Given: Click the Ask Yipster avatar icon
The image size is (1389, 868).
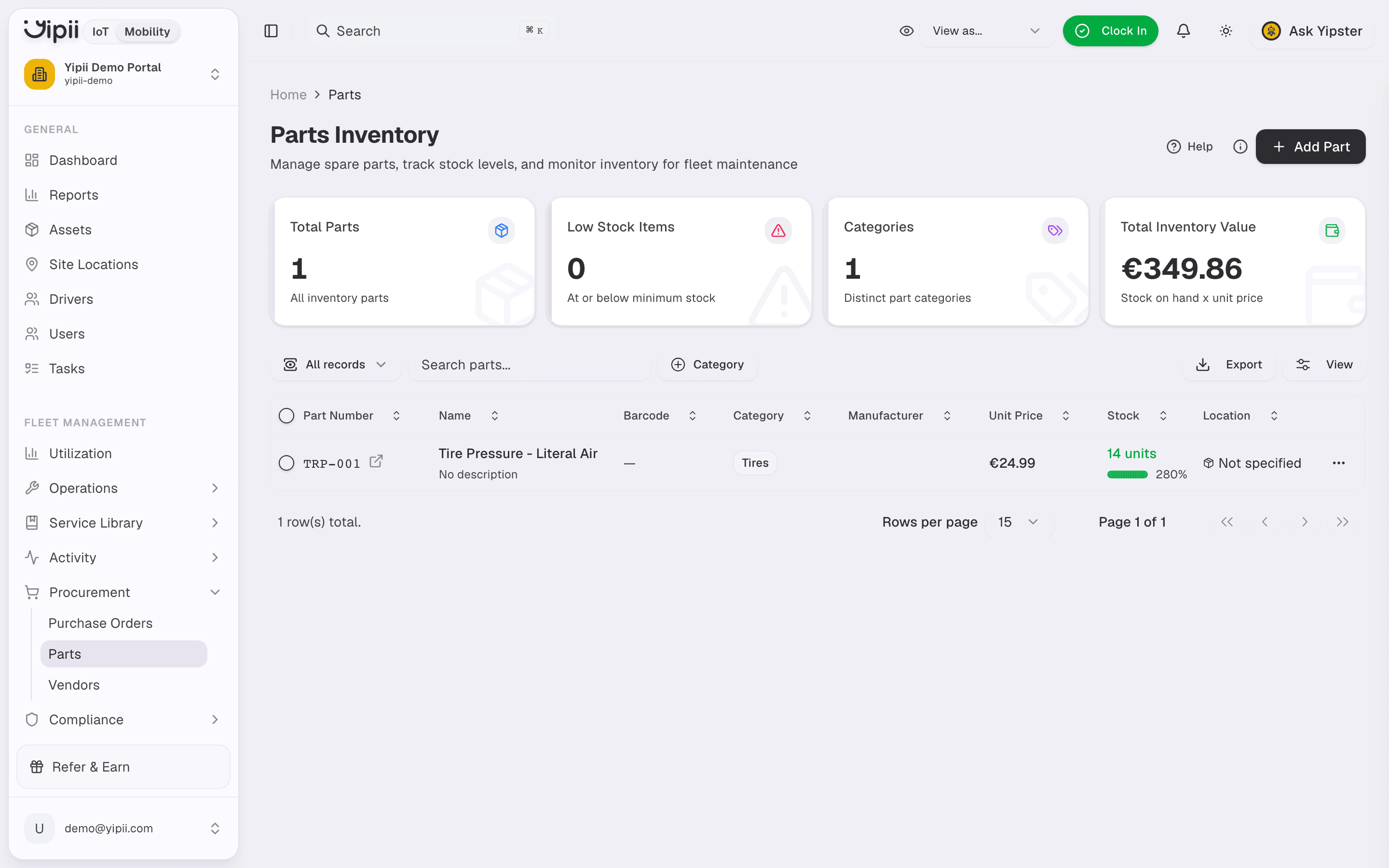Looking at the screenshot, I should (1271, 31).
